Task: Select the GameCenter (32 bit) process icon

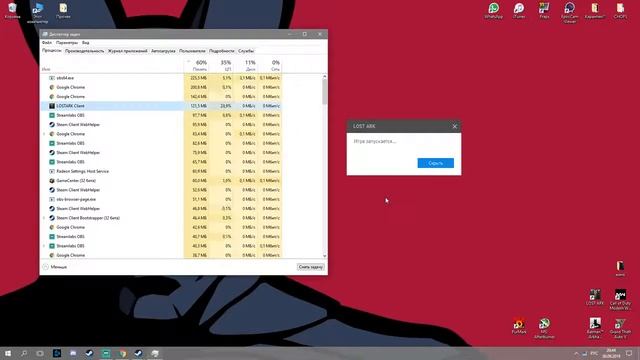Action: (x=52, y=180)
